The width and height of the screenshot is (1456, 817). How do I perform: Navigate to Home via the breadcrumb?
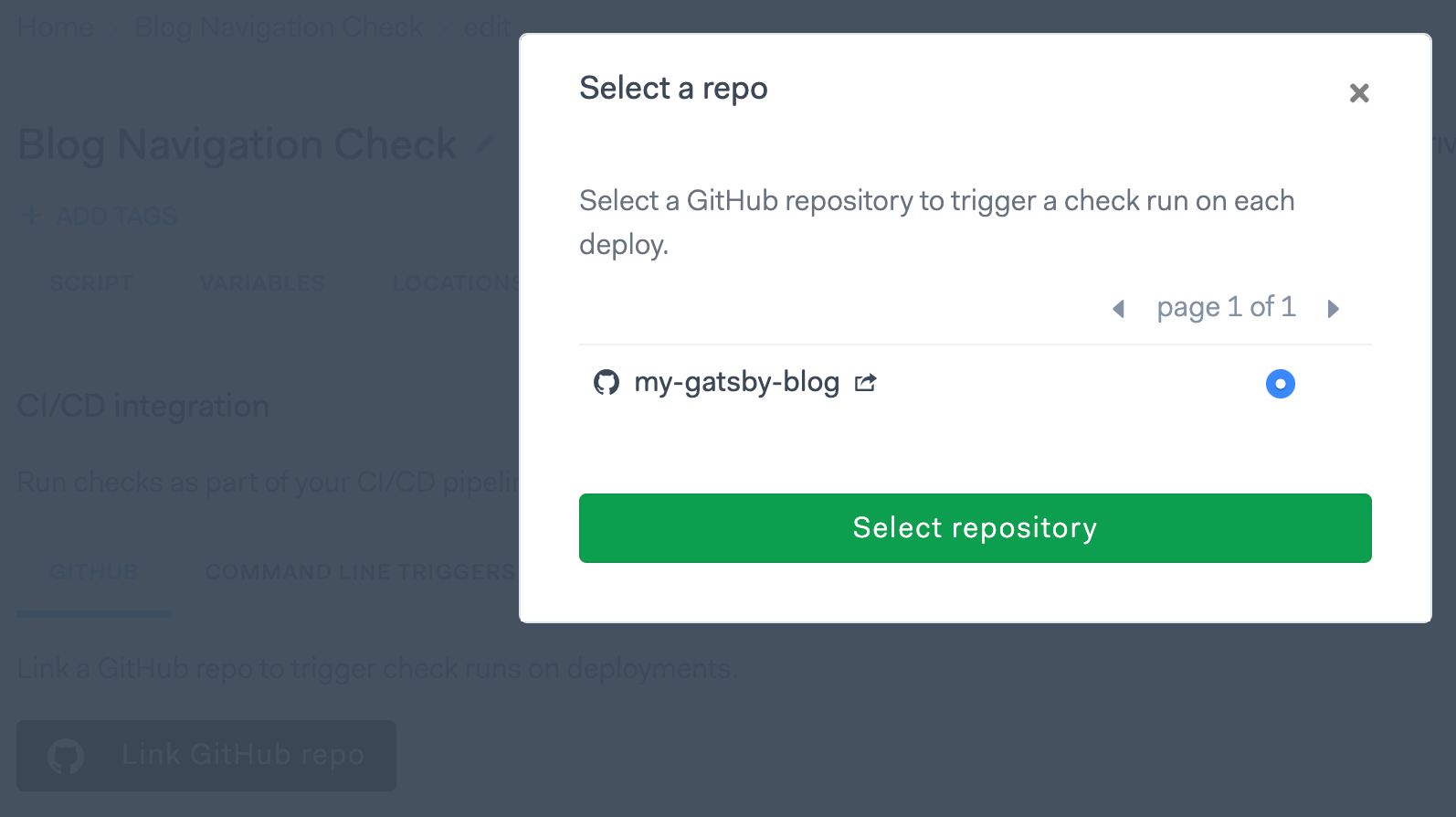55,27
